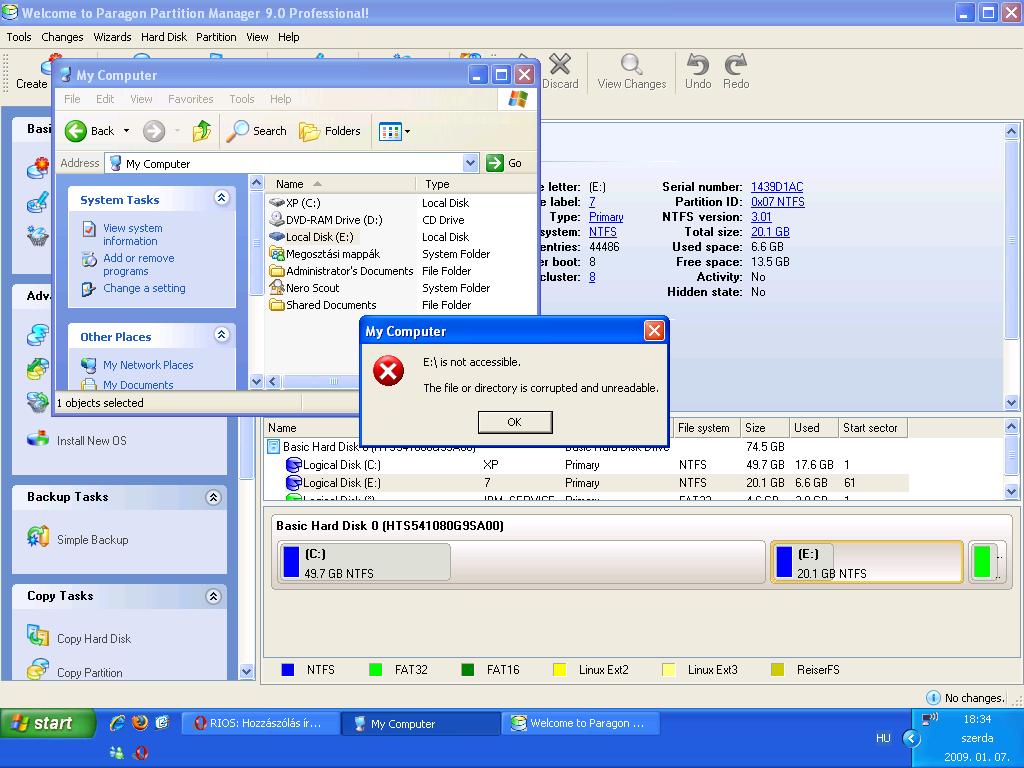Screen dimensions: 1024x768
Task: Open Tools menu in Paragon
Action: (19, 37)
